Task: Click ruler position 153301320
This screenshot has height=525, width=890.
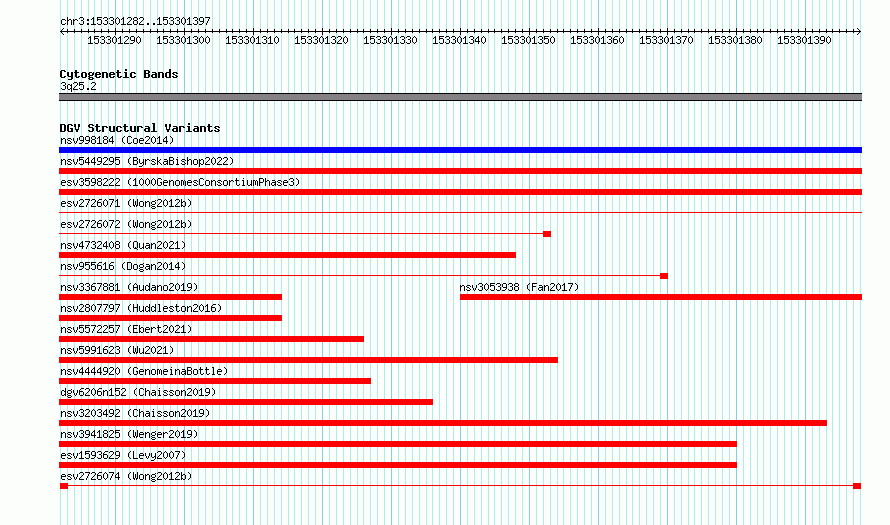Action: pos(321,40)
